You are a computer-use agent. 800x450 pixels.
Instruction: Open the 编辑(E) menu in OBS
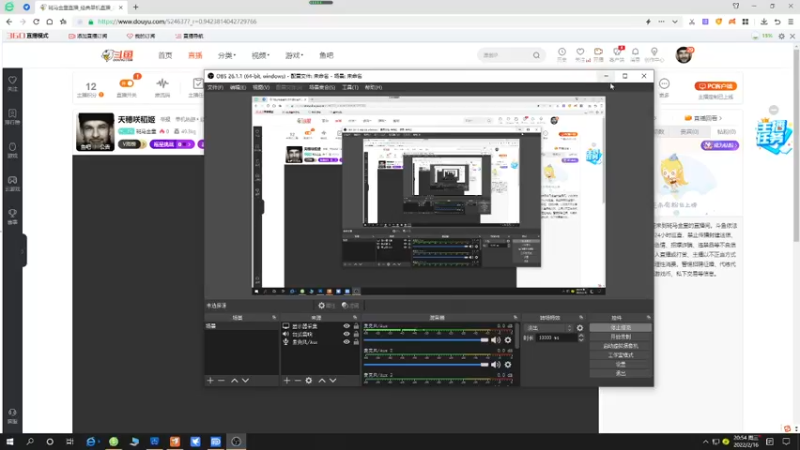(x=238, y=87)
